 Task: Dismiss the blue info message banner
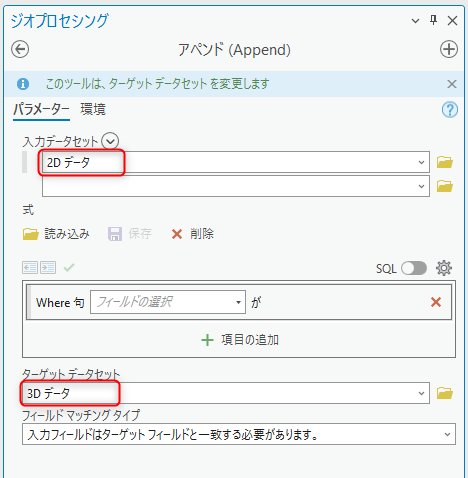click(x=452, y=84)
